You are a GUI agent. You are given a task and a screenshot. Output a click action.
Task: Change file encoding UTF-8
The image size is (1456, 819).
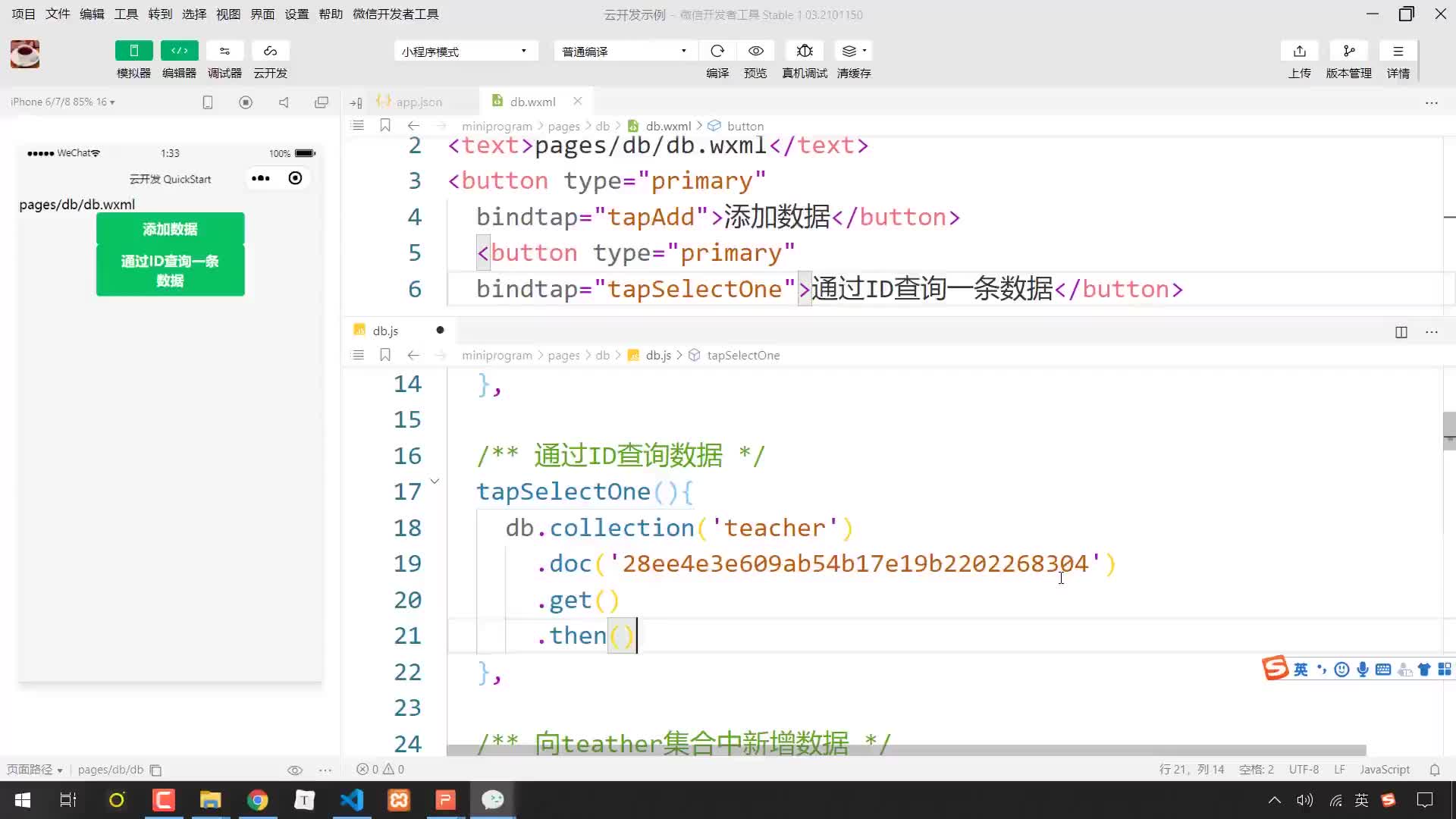pyautogui.click(x=1304, y=770)
